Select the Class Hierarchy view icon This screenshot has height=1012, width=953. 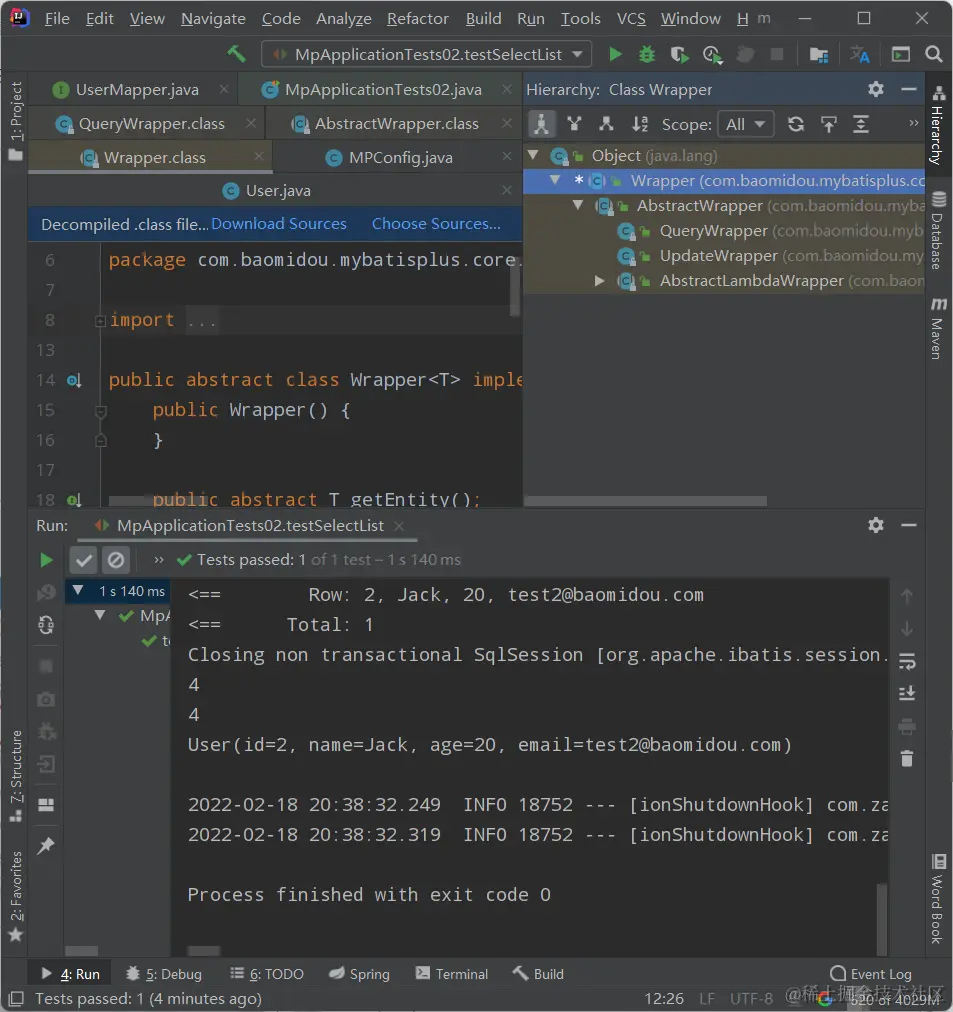(x=541, y=124)
